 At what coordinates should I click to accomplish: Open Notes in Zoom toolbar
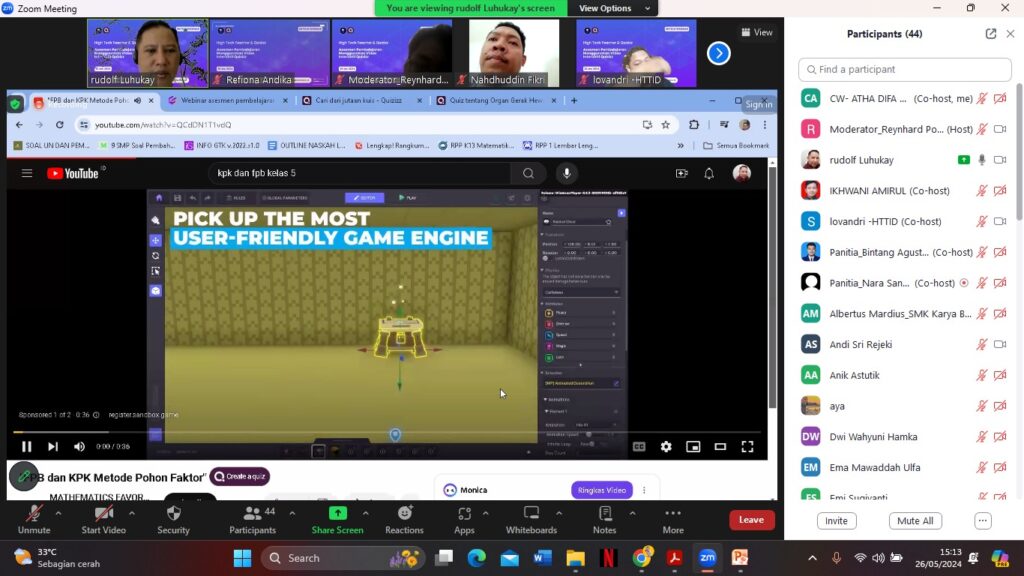[605, 520]
